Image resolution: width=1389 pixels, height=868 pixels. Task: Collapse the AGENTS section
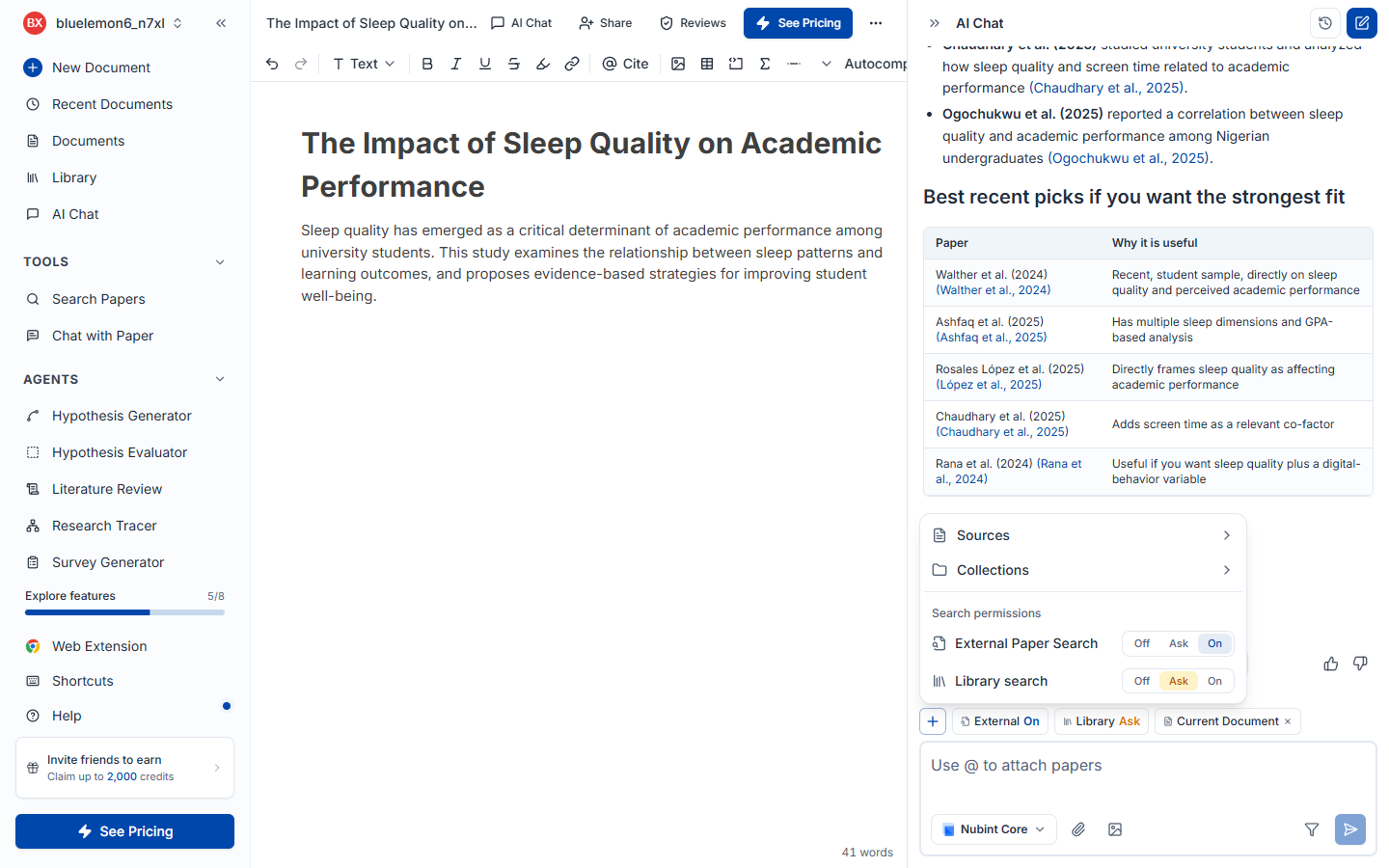[x=220, y=380]
